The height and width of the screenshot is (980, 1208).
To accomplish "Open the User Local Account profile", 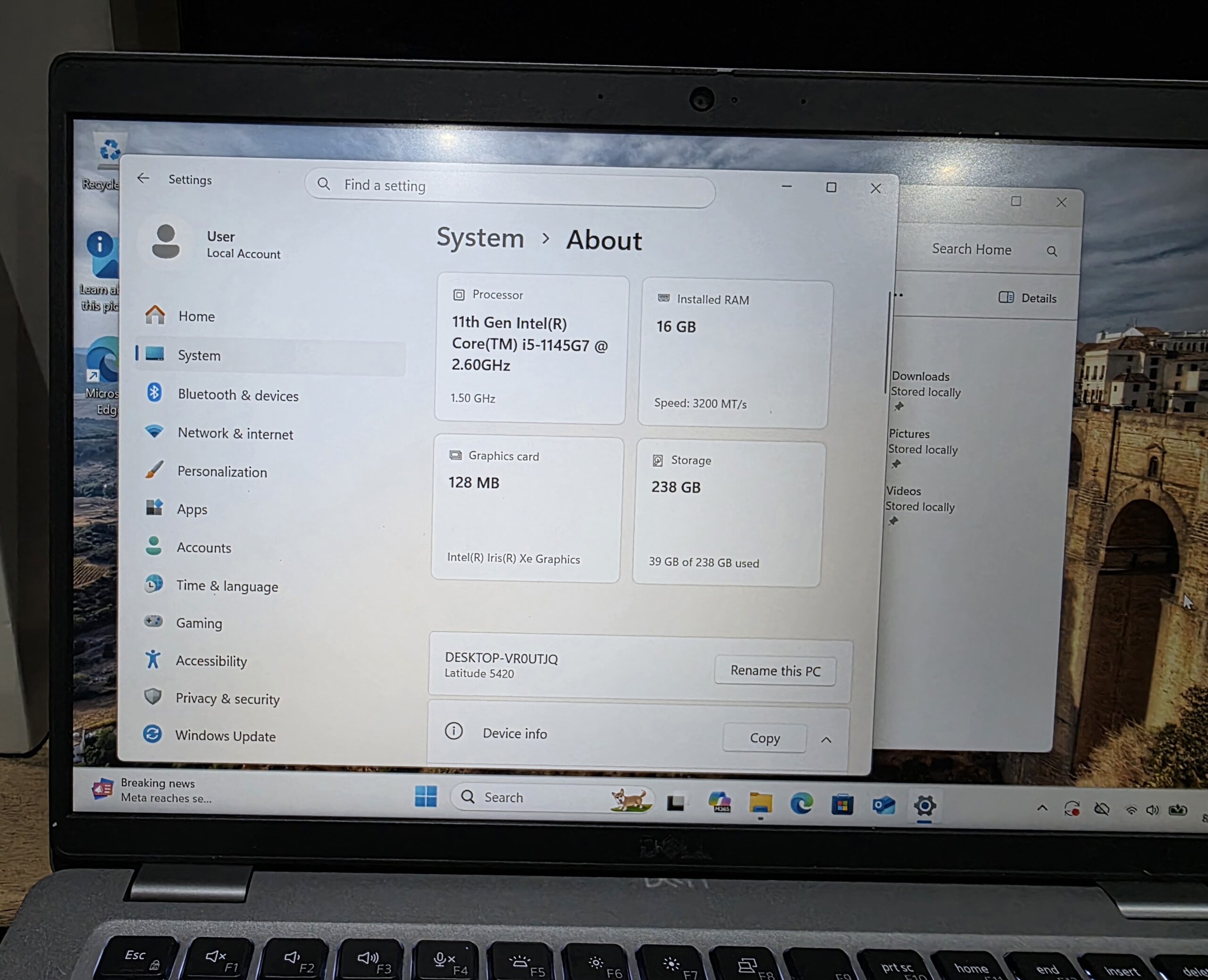I will [x=216, y=243].
